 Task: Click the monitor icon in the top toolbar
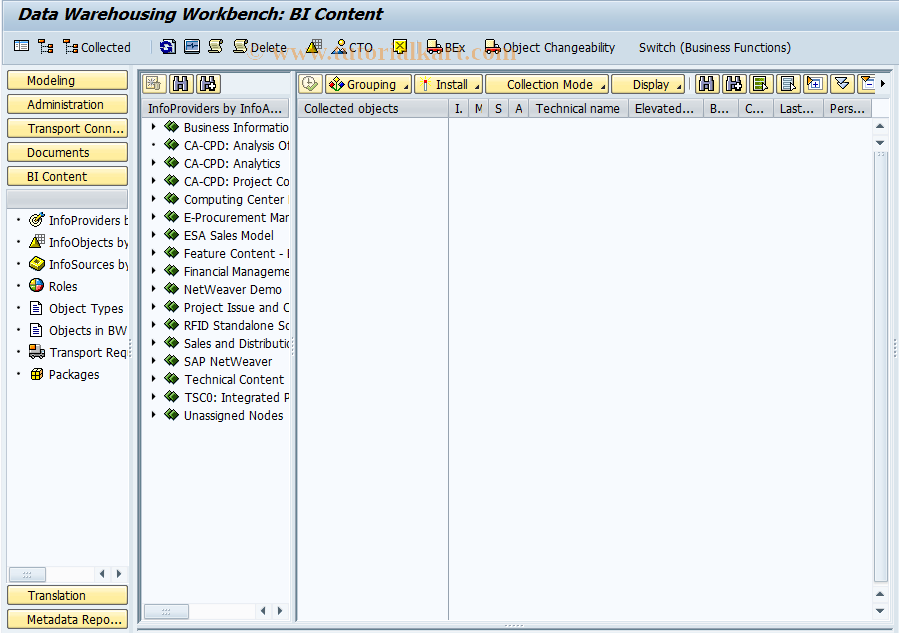point(192,47)
